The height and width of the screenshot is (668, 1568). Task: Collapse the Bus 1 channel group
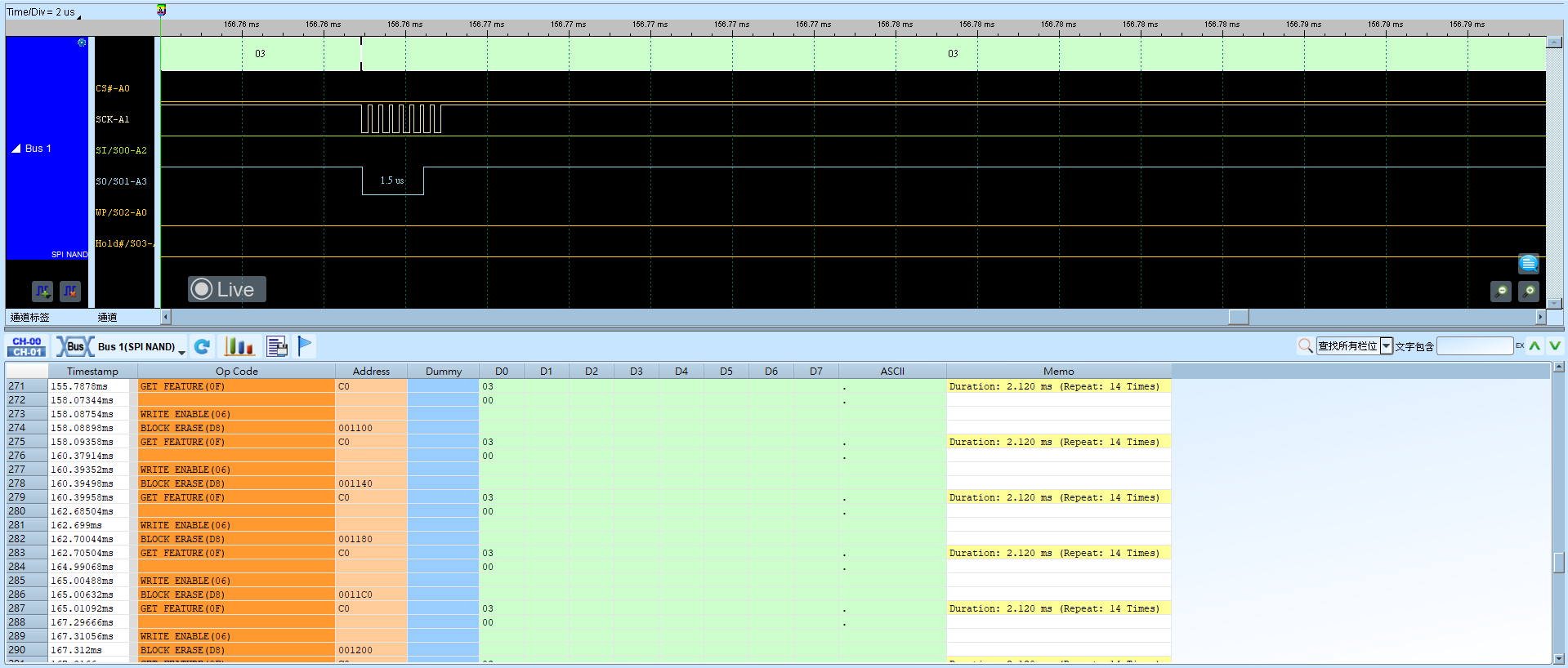(16, 149)
